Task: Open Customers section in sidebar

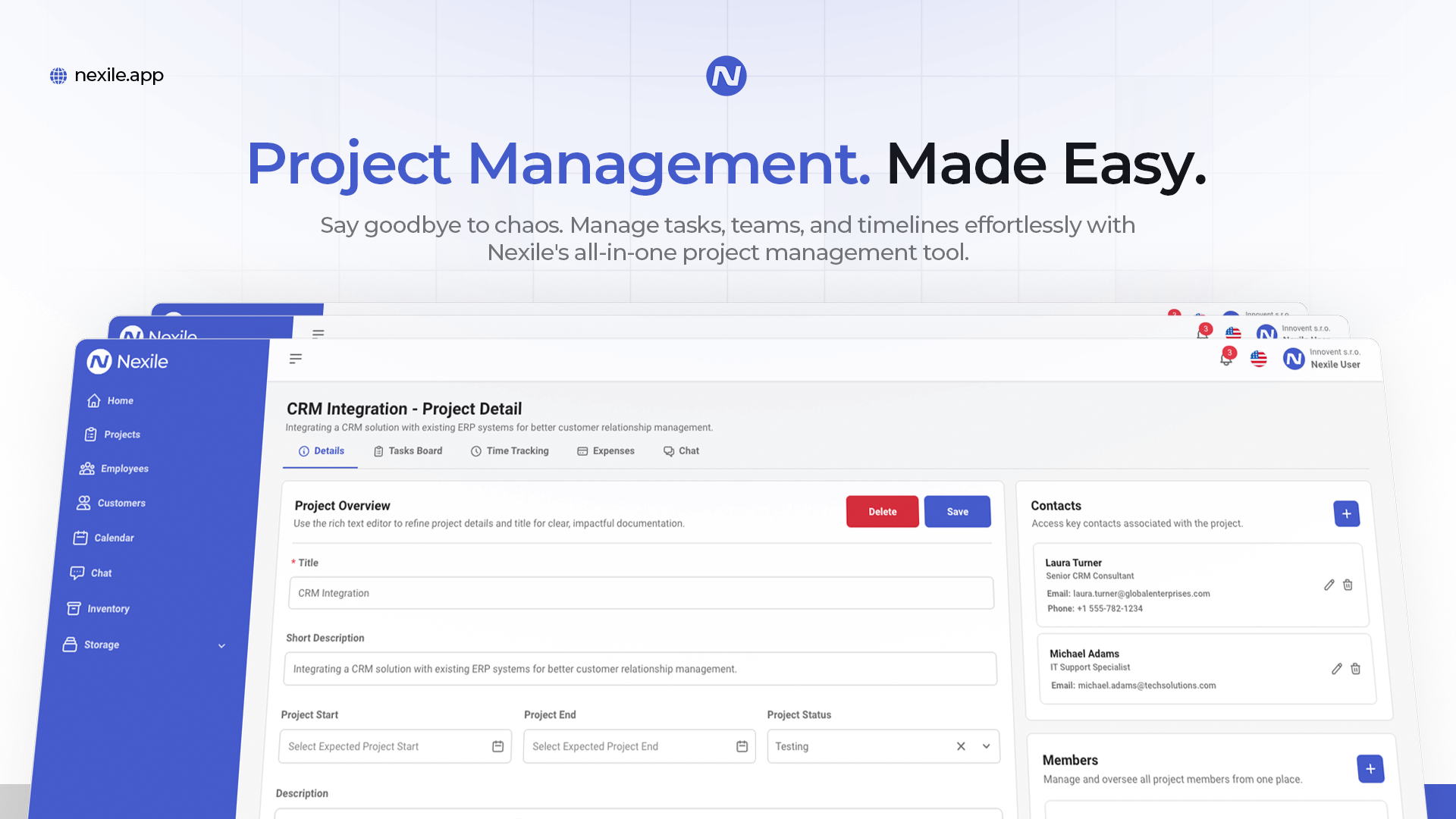Action: pyautogui.click(x=111, y=503)
